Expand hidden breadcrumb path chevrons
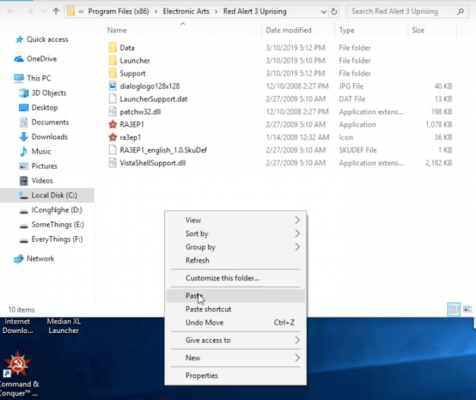This screenshot has width=476, height=400. [x=81, y=12]
